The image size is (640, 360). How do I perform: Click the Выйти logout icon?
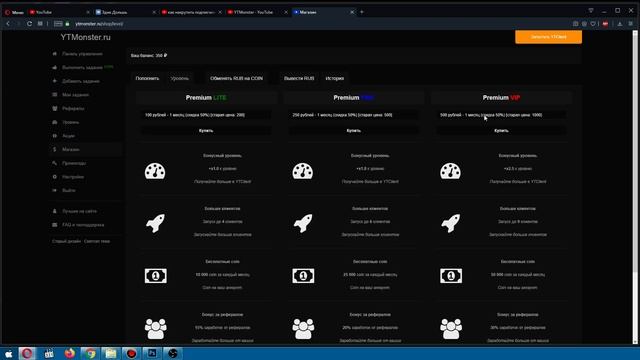[x=55, y=191]
